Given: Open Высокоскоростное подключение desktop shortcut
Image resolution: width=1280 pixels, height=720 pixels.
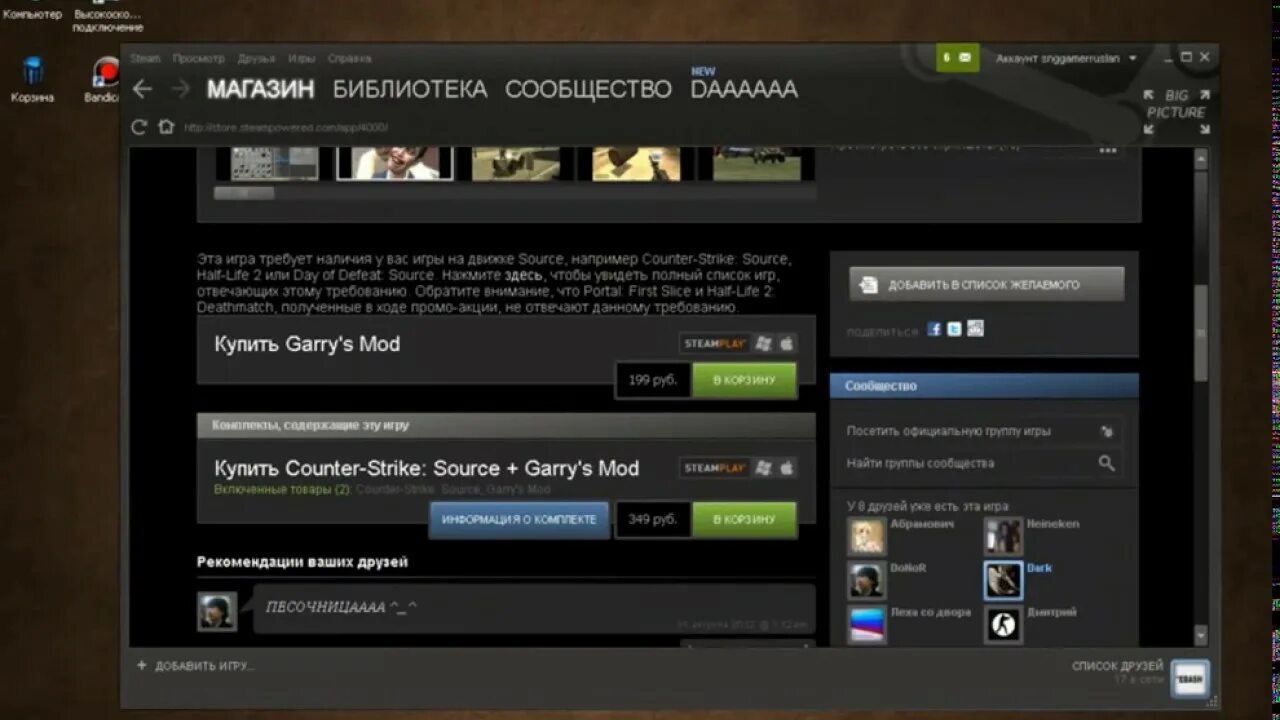Looking at the screenshot, I should pos(107,17).
